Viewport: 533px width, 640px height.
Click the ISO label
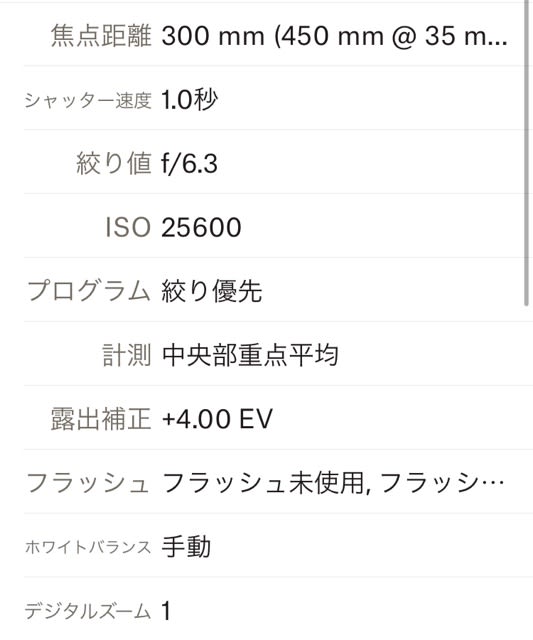[x=128, y=228]
